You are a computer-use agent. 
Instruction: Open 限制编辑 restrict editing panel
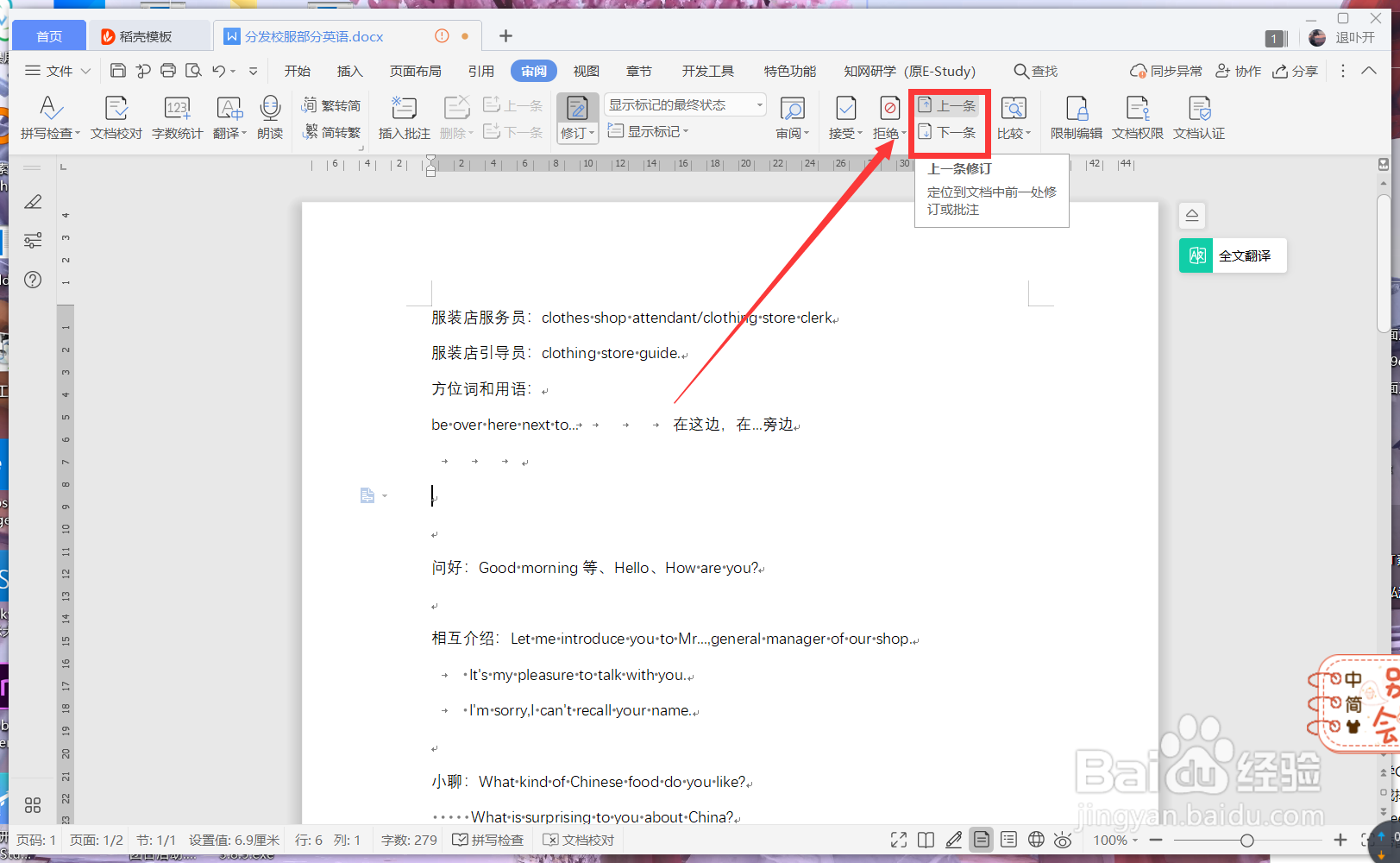(x=1077, y=117)
